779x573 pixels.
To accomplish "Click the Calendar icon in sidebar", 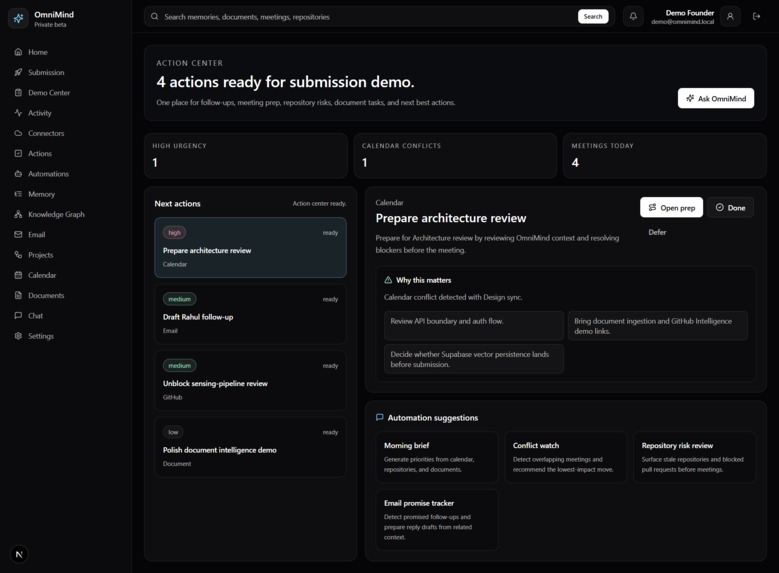I will tap(18, 275).
